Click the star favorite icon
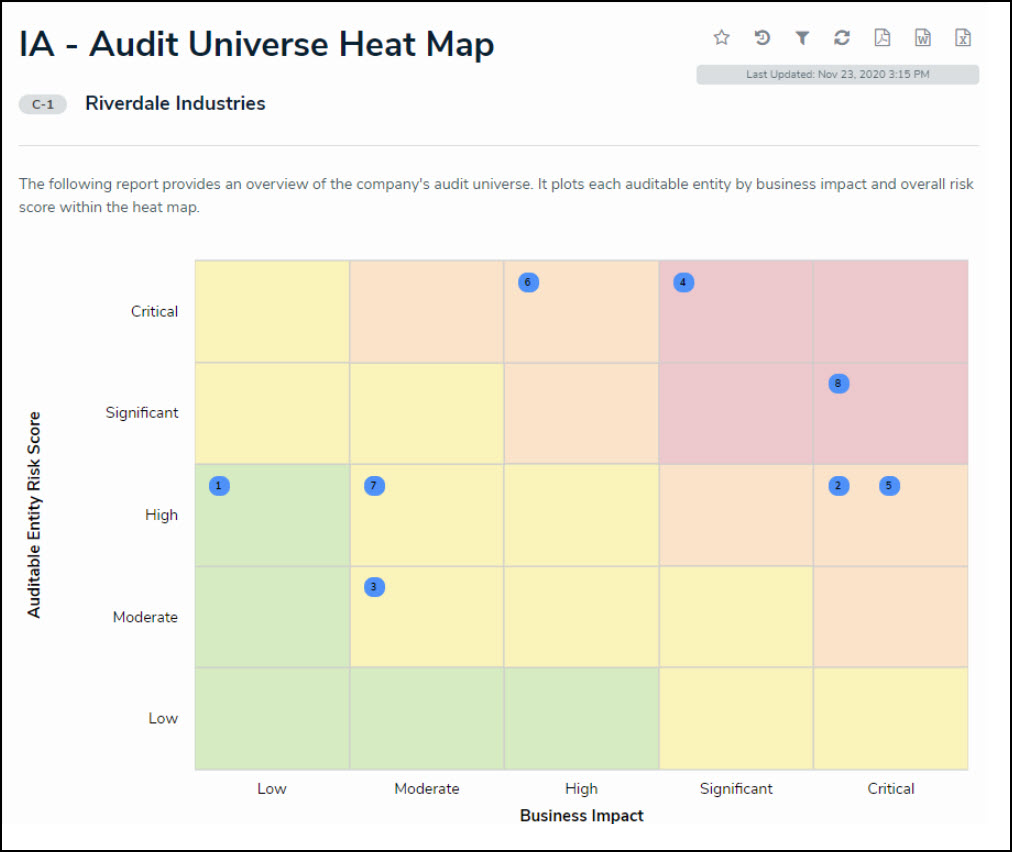The width and height of the screenshot is (1012, 852). click(x=721, y=38)
